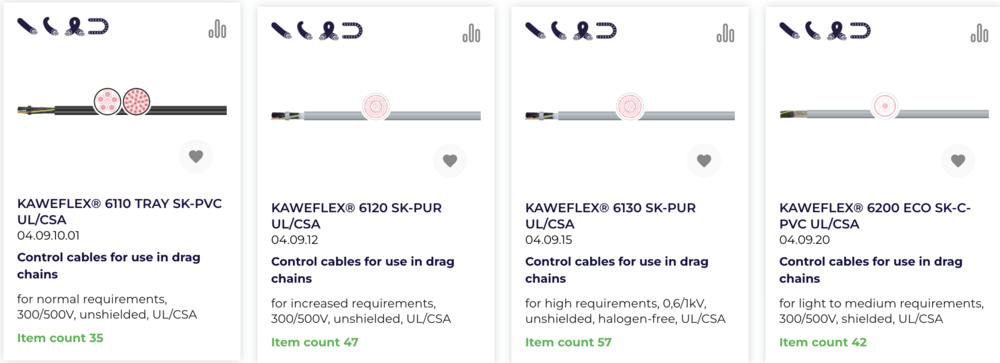Click compare bars icon on 6200 ECO card
Screen dimensions: 1000x363
(x=980, y=33)
